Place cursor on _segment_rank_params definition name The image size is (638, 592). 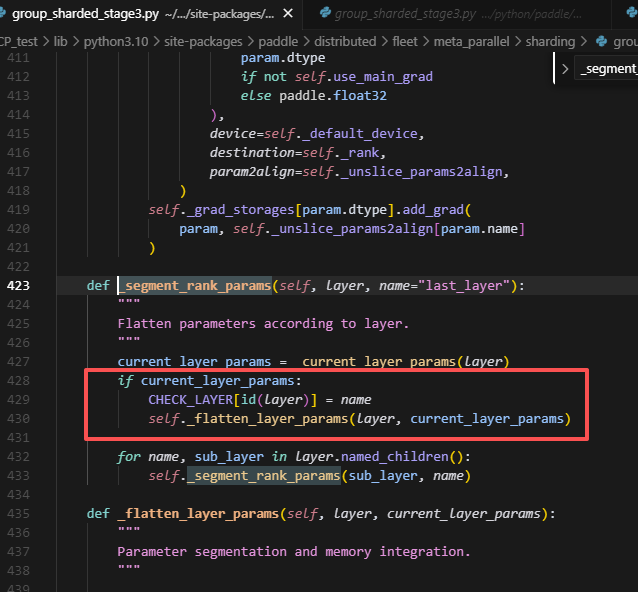194,286
